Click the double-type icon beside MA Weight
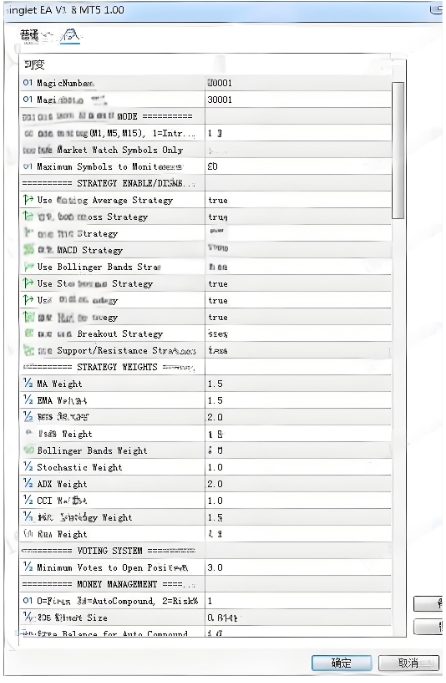 click(28, 383)
